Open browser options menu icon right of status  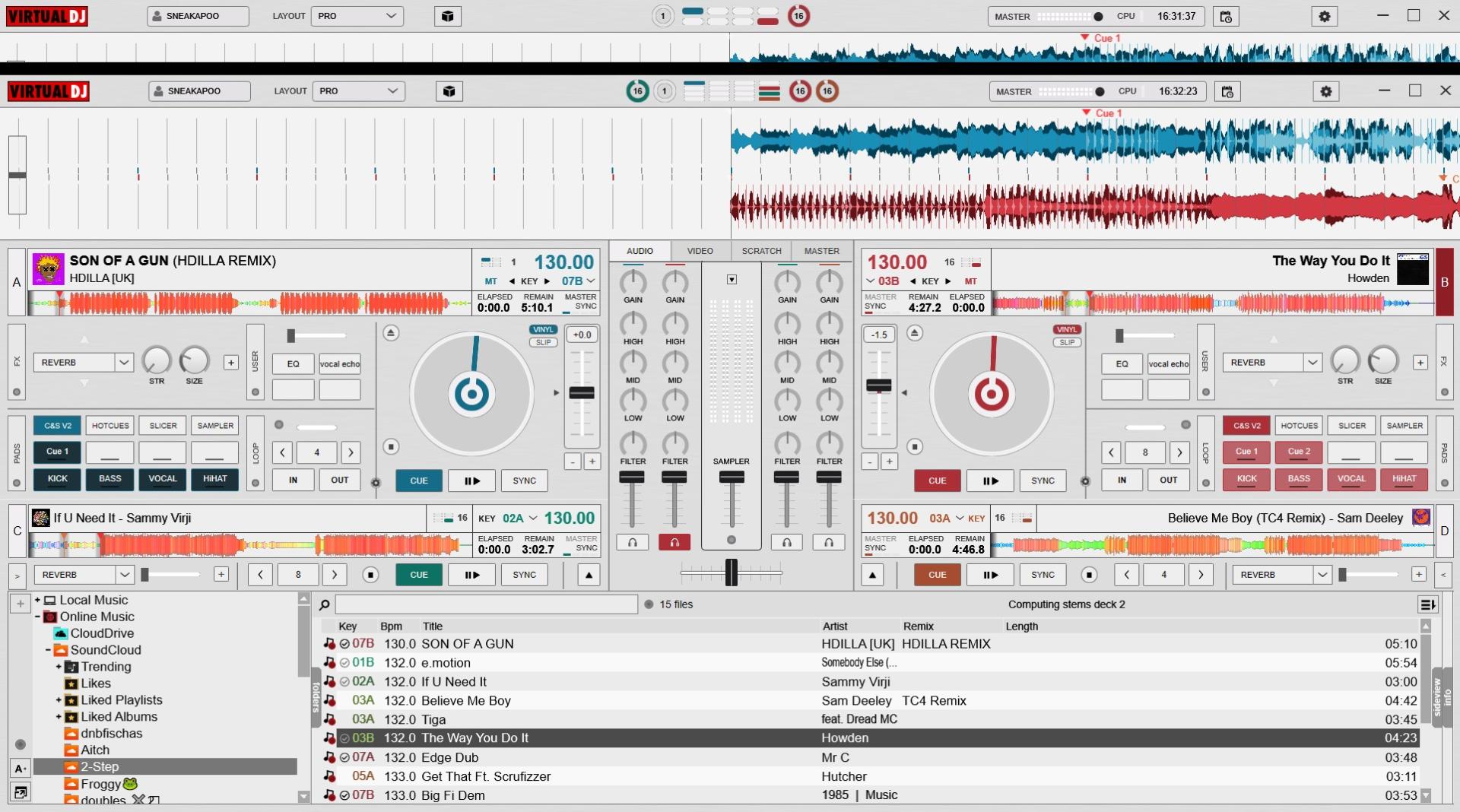click(1427, 604)
